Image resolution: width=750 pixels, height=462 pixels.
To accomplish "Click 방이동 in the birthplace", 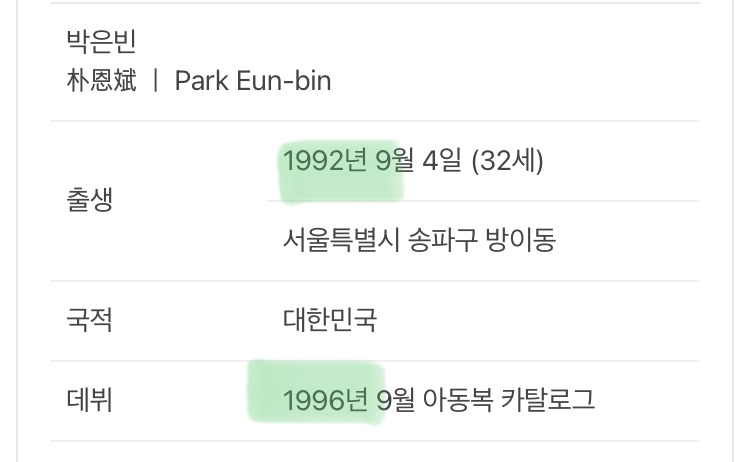I will [x=520, y=240].
